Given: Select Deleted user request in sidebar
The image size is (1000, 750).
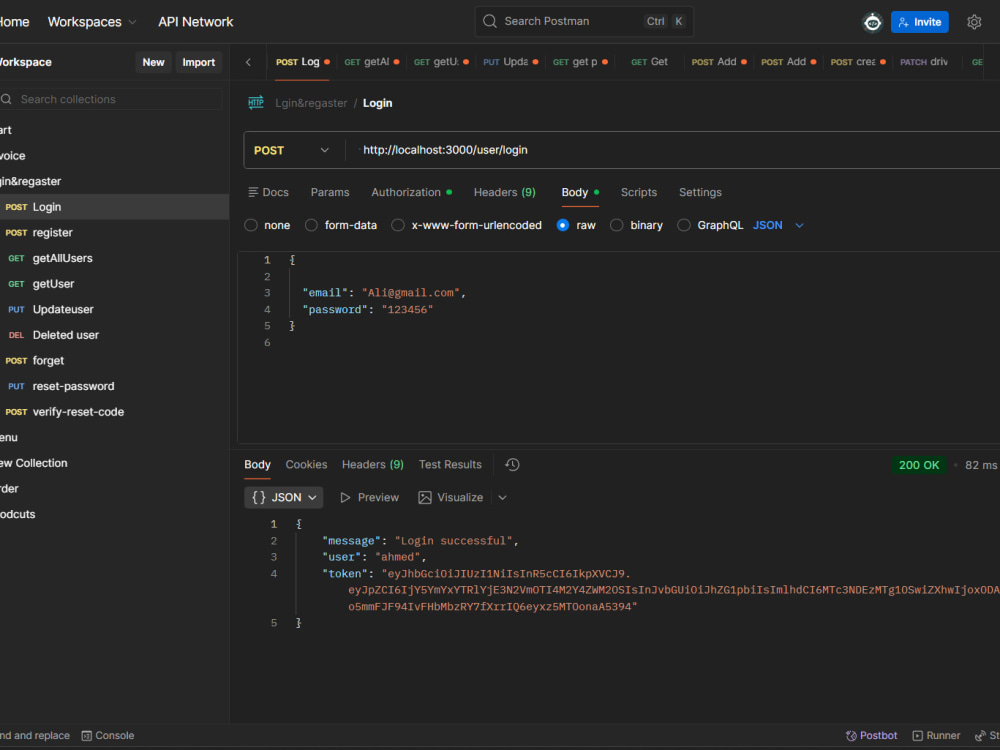Looking at the screenshot, I should (114, 335).
